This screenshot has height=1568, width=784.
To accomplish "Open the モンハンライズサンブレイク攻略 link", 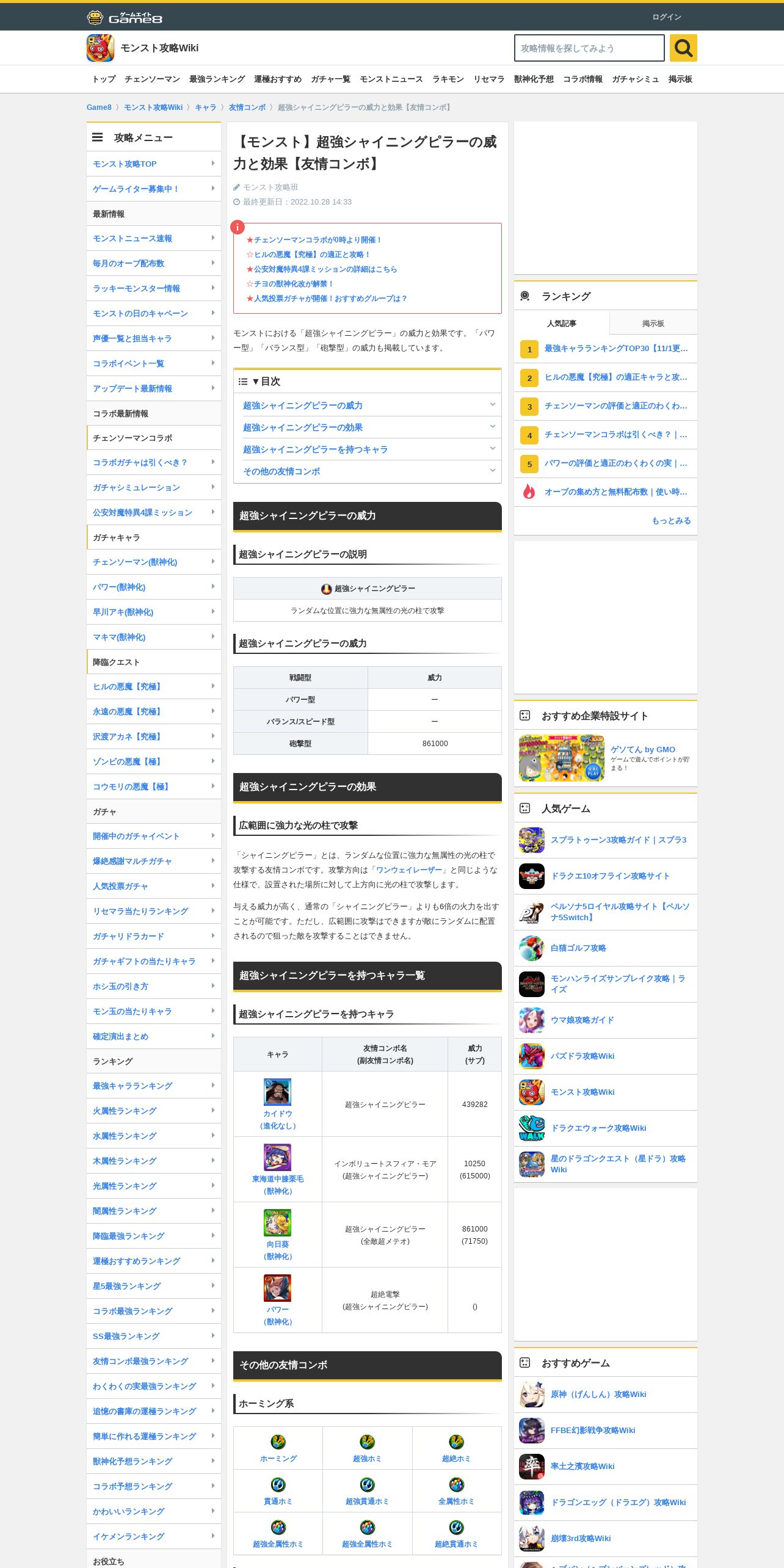I will coord(618,984).
